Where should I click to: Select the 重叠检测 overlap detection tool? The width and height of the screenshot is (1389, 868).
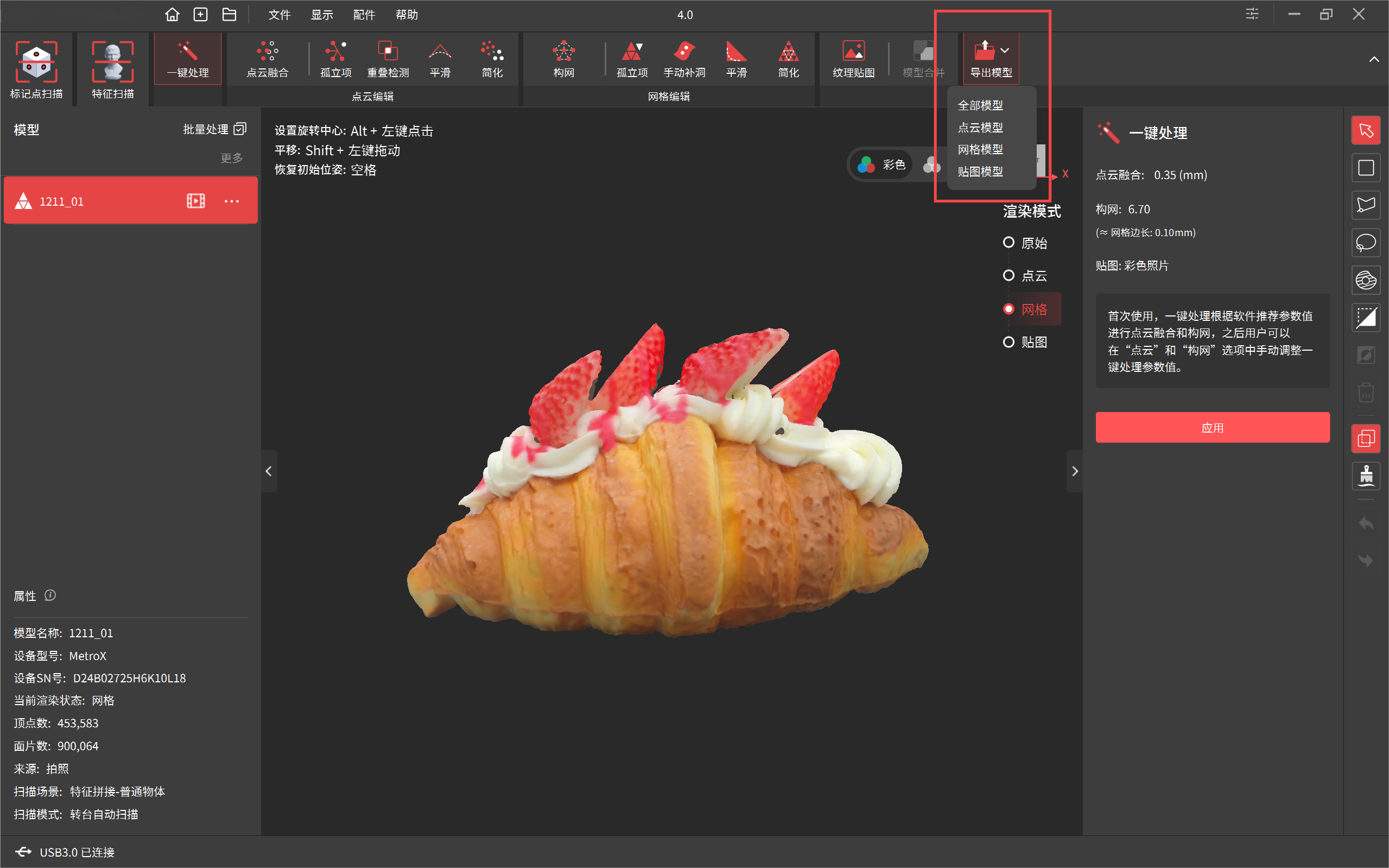coord(388,51)
